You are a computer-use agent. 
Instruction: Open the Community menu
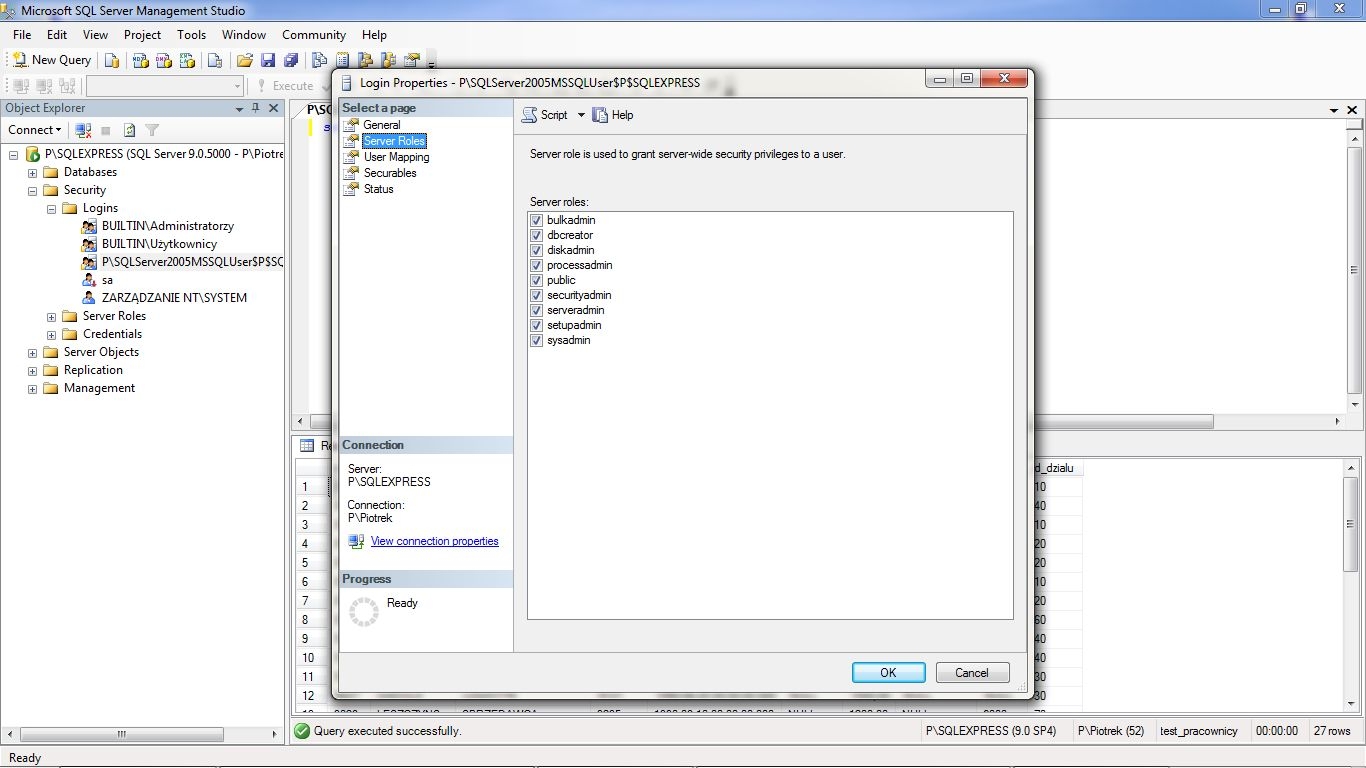314,35
